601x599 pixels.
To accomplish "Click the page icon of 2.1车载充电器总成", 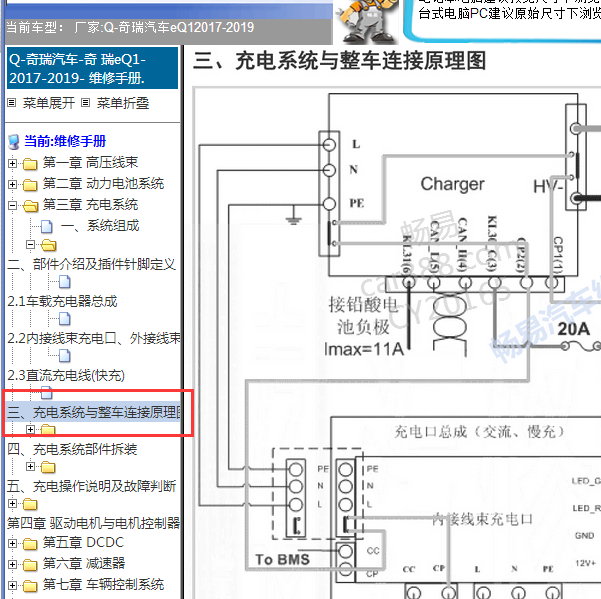I will tap(65, 282).
